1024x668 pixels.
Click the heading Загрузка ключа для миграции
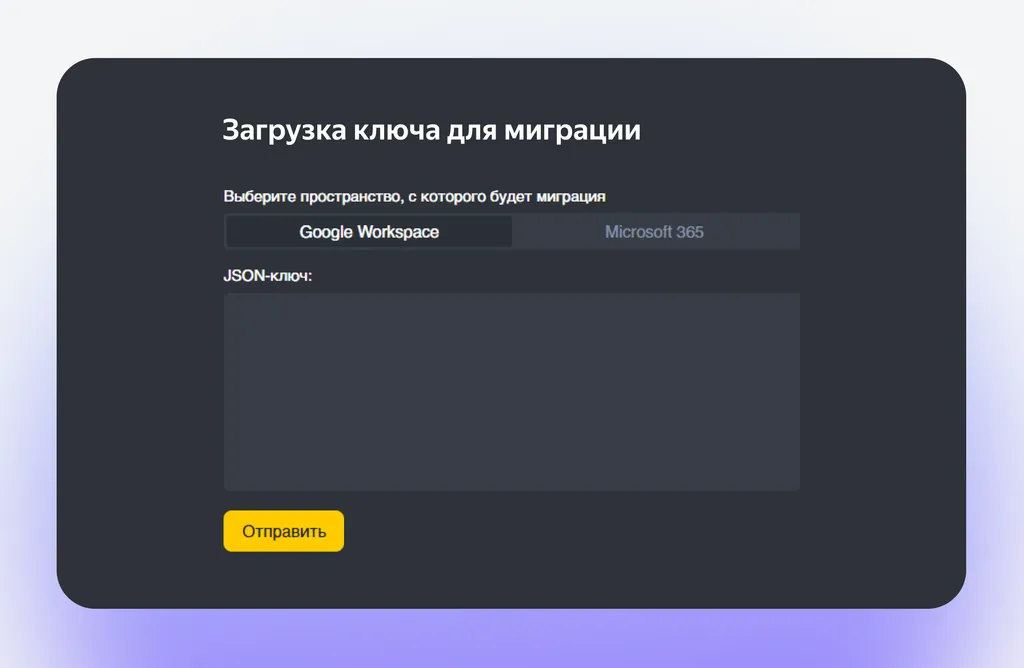click(431, 131)
